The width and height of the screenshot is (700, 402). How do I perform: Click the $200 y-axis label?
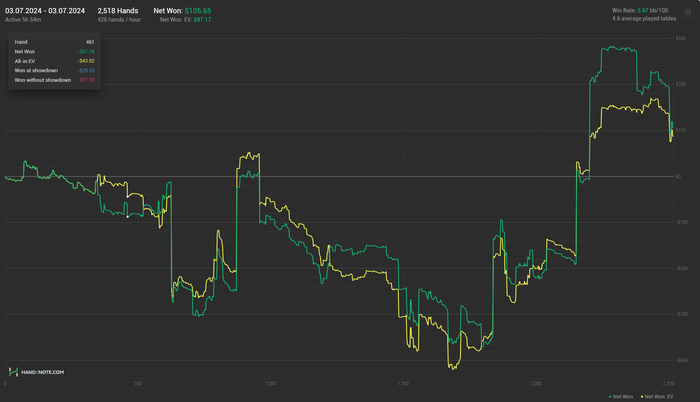[x=680, y=84]
